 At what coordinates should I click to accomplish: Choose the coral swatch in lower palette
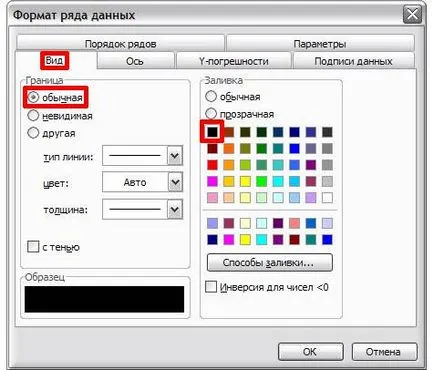tap(294, 223)
